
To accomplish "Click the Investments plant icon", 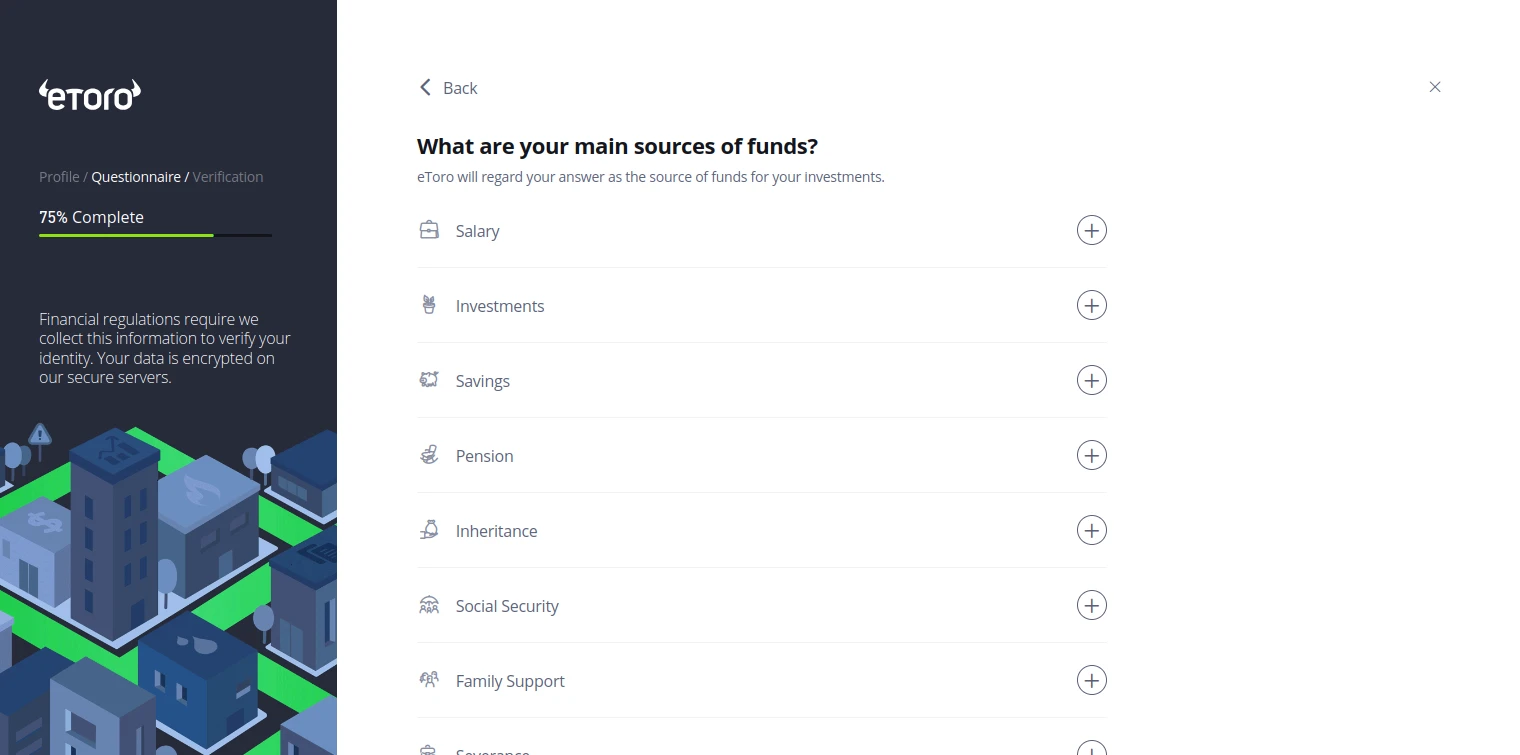I will click(x=429, y=305).
